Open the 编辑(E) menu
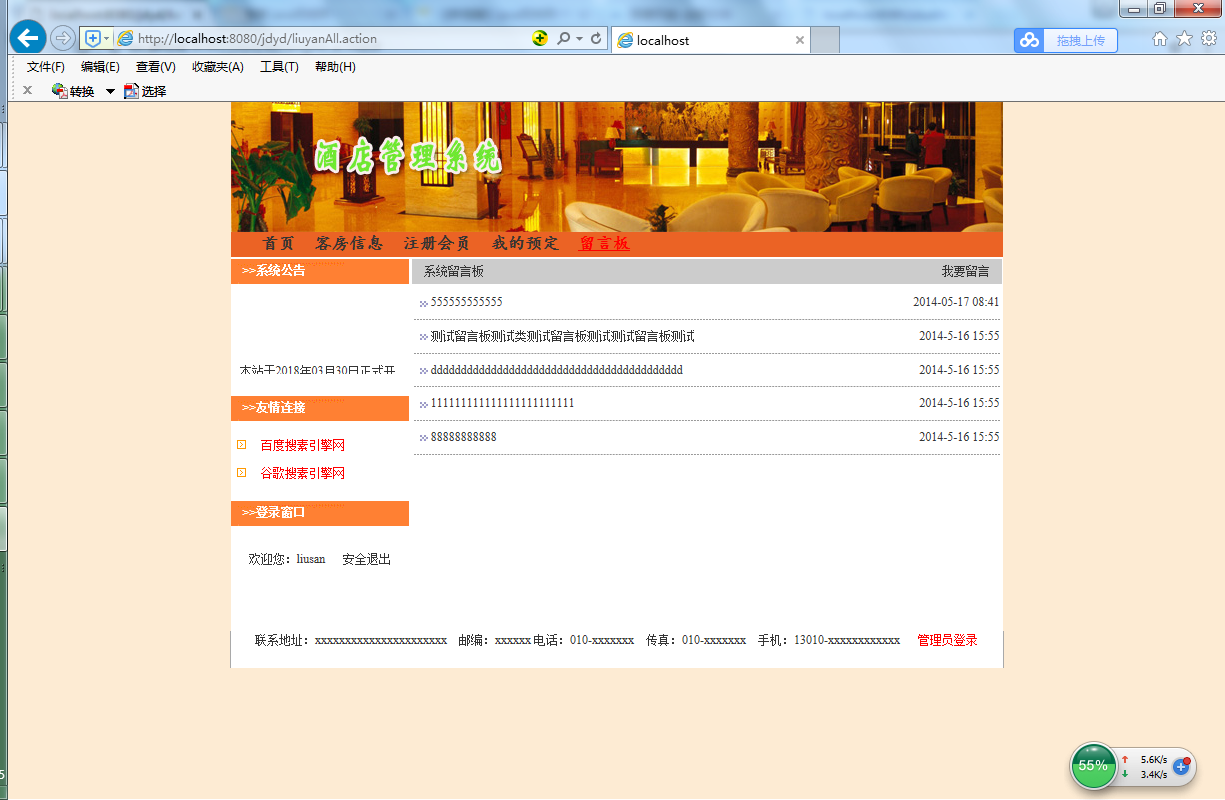This screenshot has width=1225, height=800. (x=100, y=67)
